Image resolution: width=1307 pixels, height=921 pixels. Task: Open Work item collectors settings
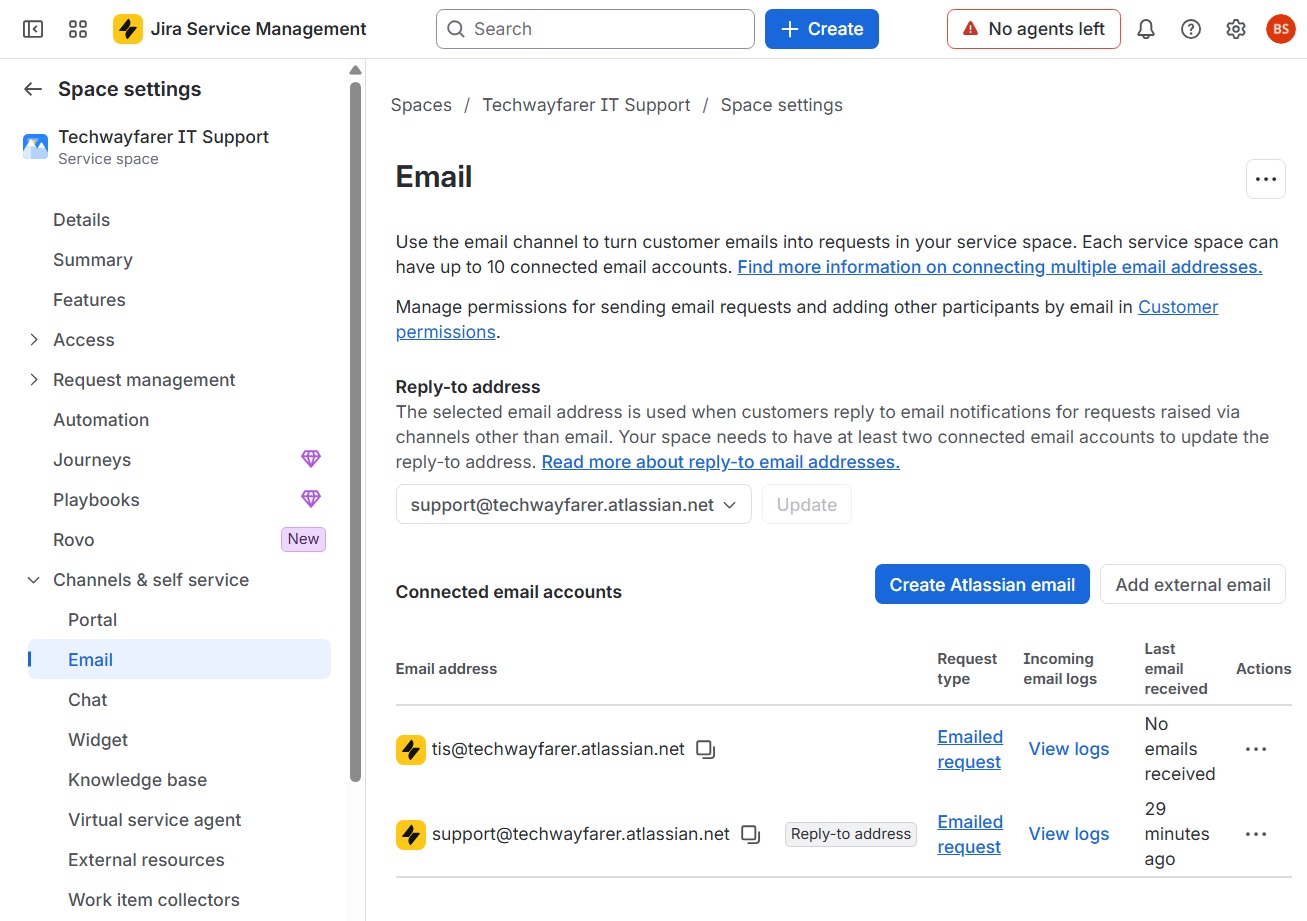click(x=154, y=900)
